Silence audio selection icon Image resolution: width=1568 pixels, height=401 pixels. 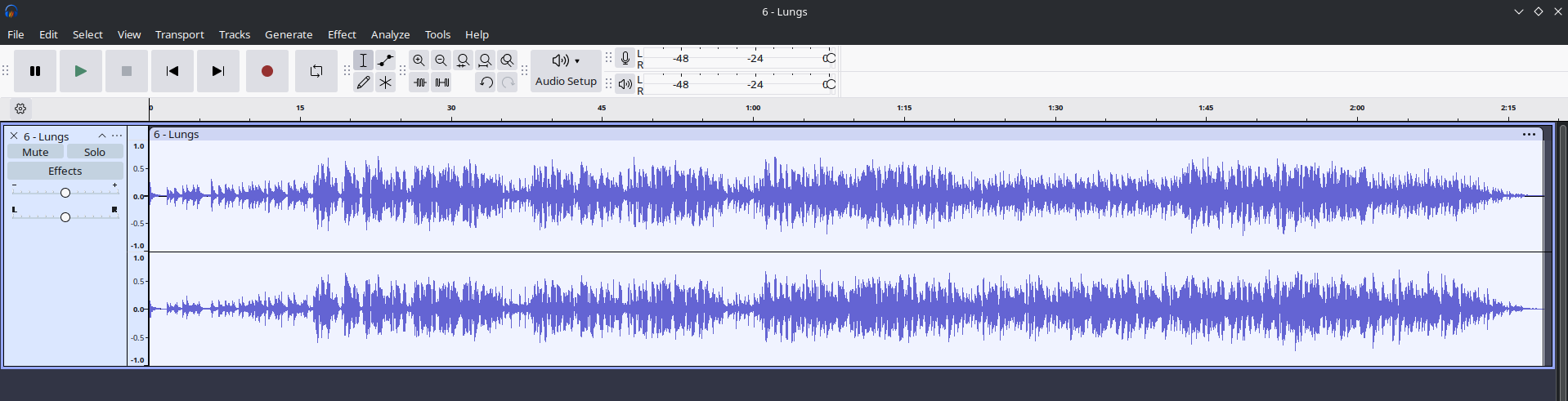(x=441, y=82)
